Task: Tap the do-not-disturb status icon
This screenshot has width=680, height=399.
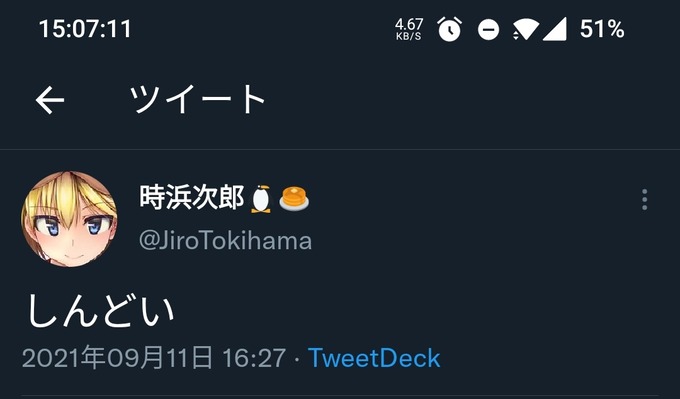Action: tap(488, 30)
